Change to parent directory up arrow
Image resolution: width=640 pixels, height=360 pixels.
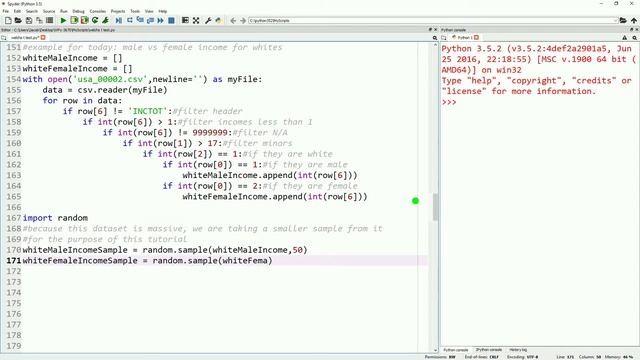pyautogui.click(x=633, y=20)
